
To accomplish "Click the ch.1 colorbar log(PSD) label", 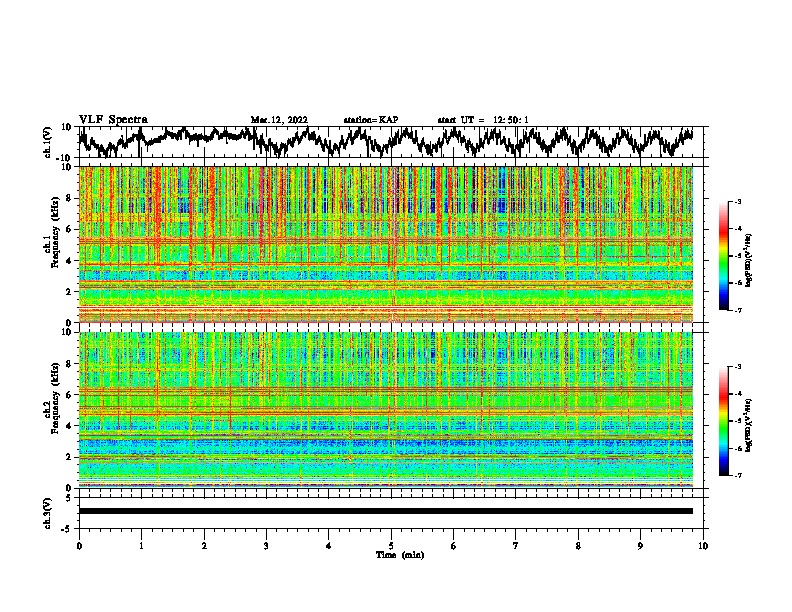I will point(748,261).
